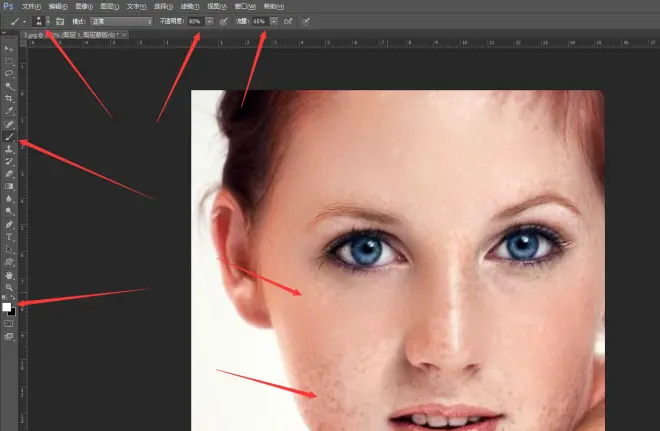Open the 文件 (File) menu
This screenshot has width=660, height=431.
point(31,6)
